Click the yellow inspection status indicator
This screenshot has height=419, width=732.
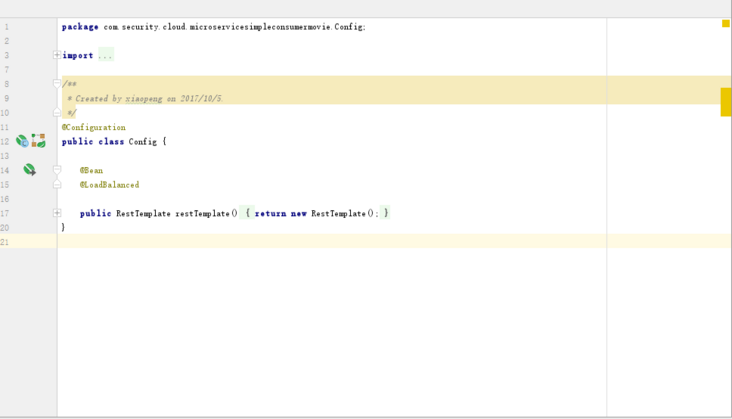pos(725,23)
